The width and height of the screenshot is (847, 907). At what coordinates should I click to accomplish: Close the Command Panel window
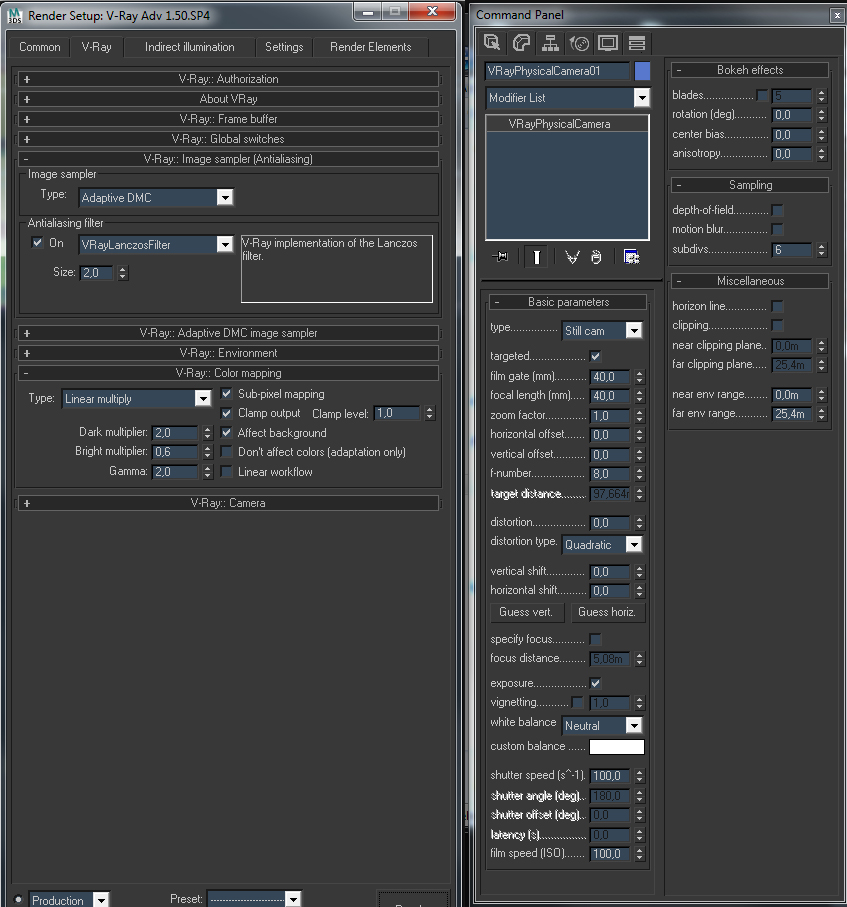click(x=837, y=16)
